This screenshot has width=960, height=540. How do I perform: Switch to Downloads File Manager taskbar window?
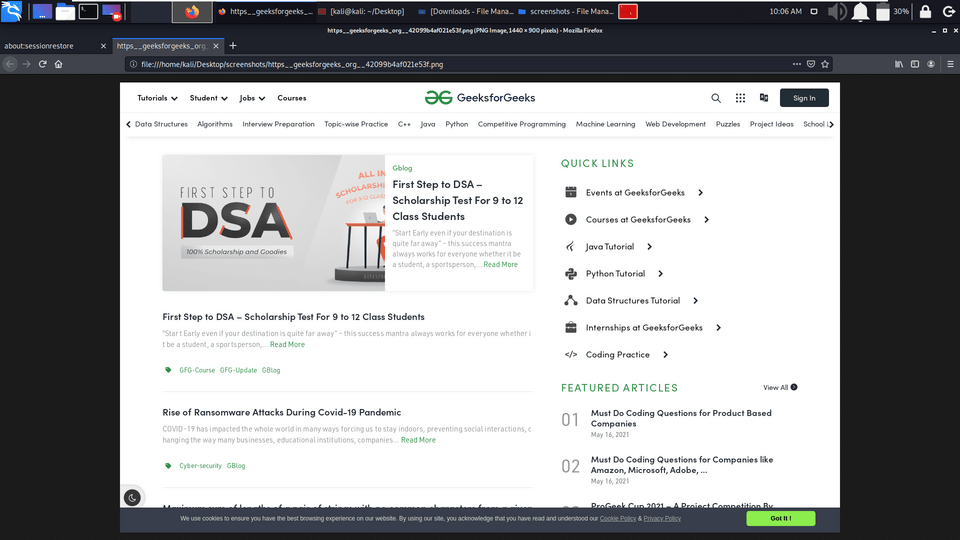(465, 12)
